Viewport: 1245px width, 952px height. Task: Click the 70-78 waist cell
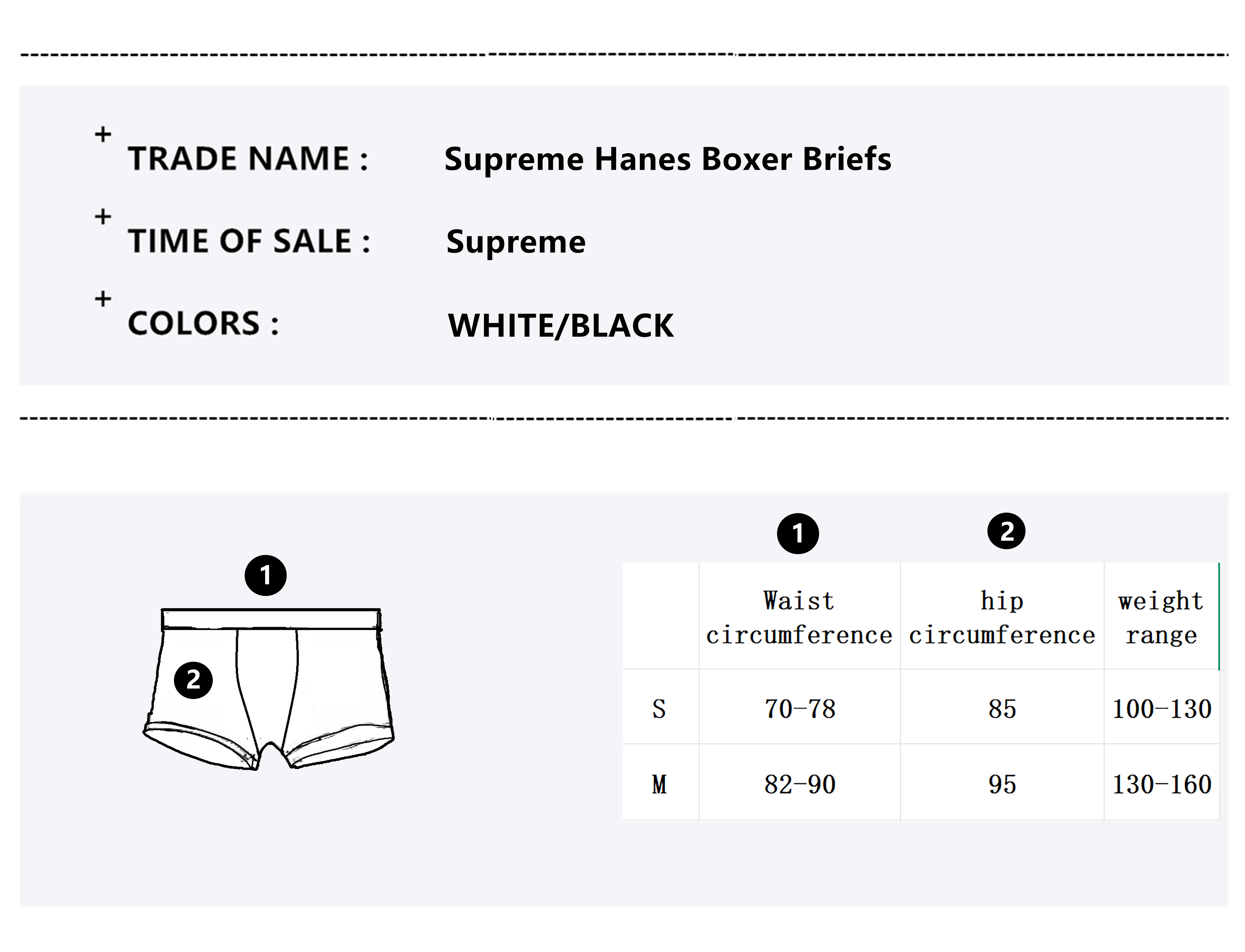pyautogui.click(x=799, y=709)
